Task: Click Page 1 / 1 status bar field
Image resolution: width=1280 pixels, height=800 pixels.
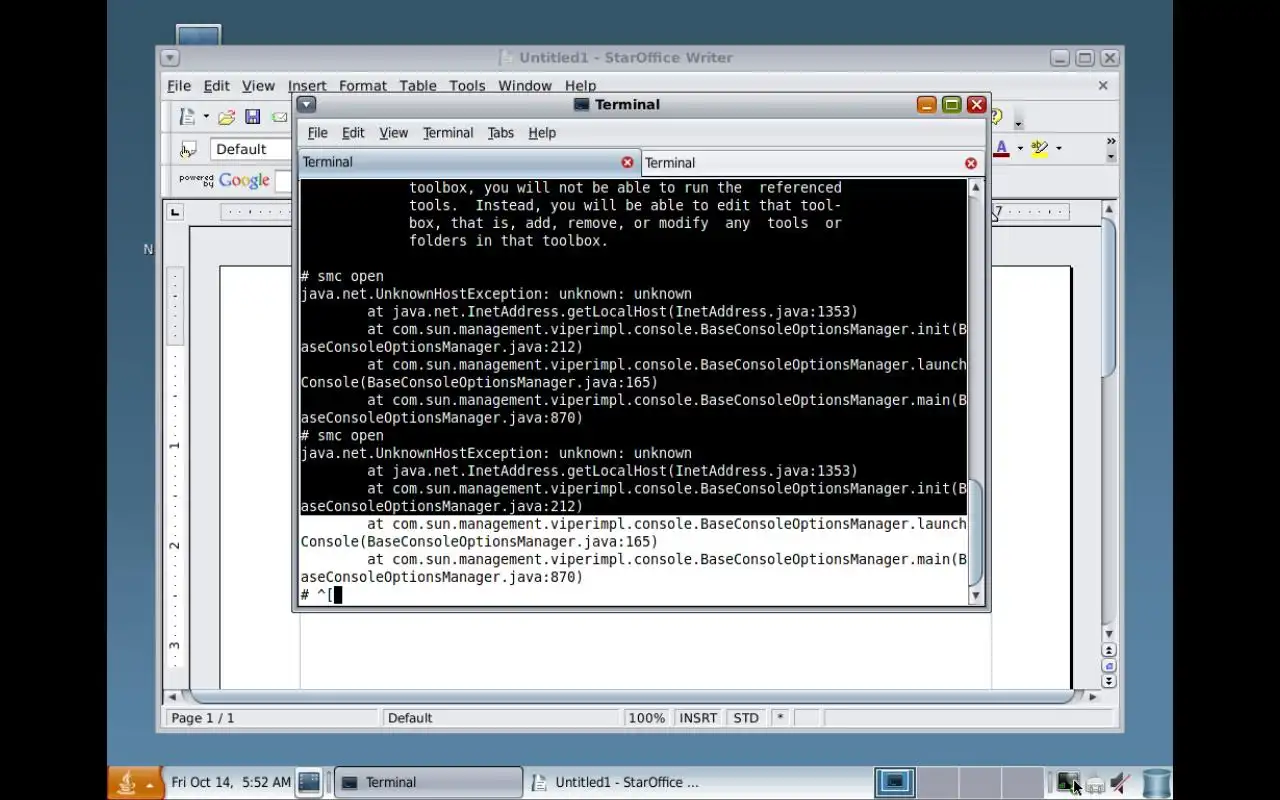Action: pyautogui.click(x=272, y=718)
